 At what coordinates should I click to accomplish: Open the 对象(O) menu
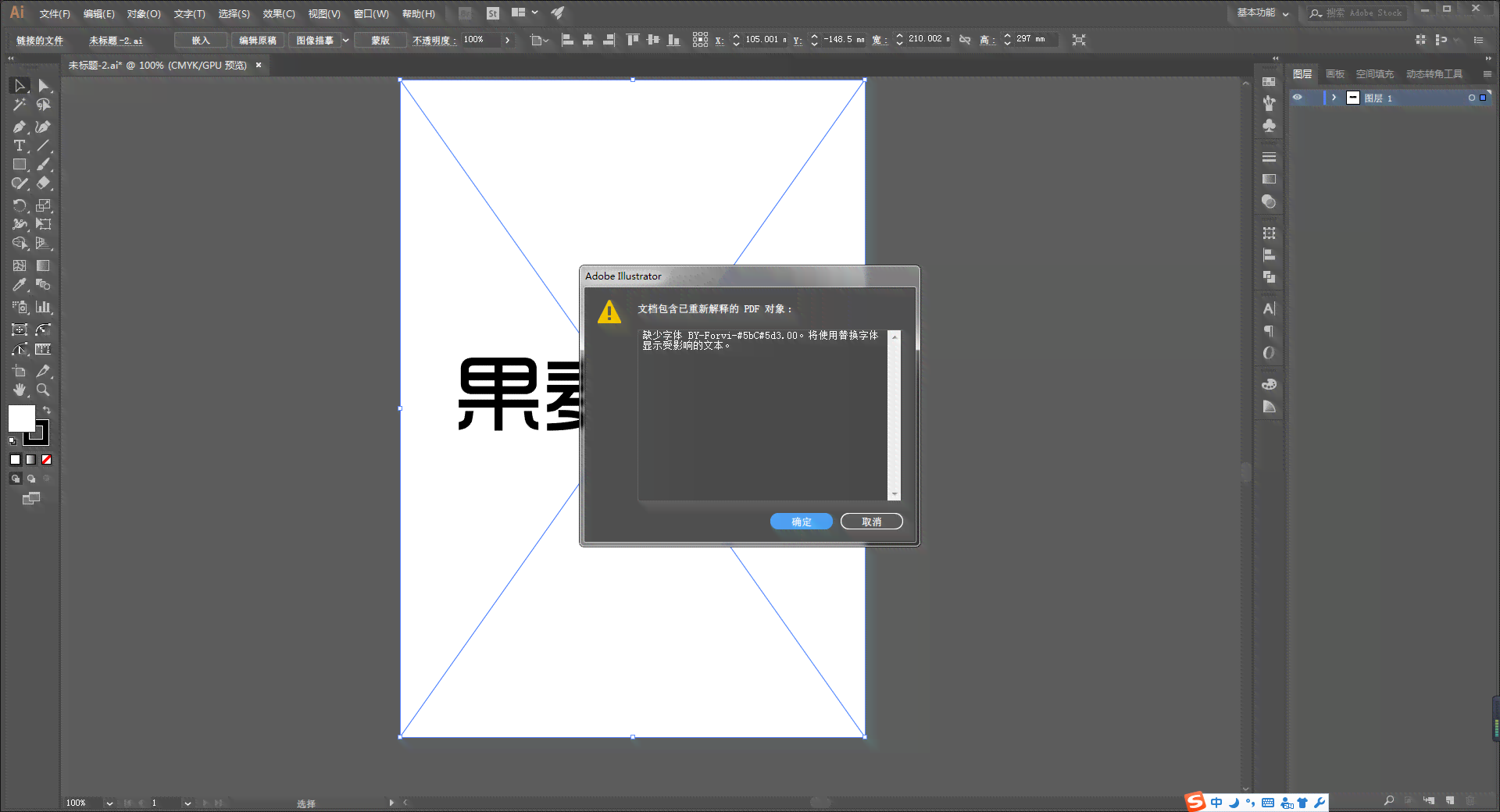pyautogui.click(x=144, y=14)
